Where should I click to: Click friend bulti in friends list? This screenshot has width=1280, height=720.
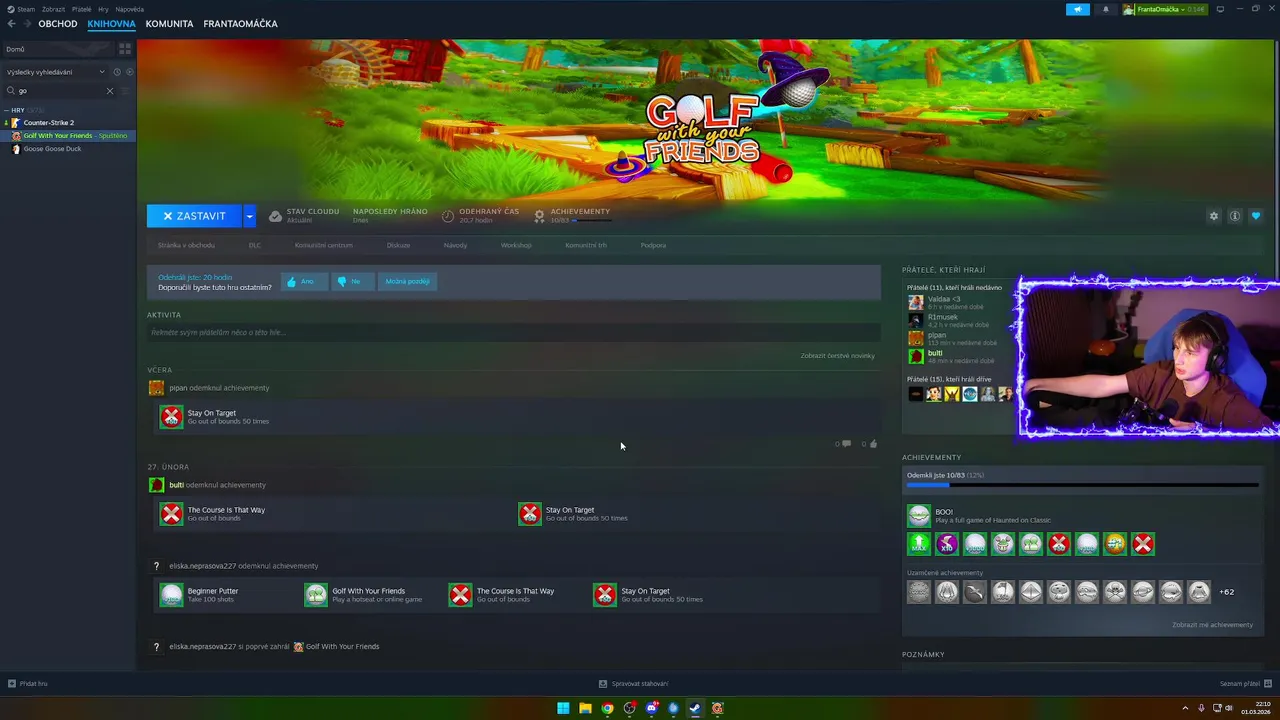(x=935, y=353)
